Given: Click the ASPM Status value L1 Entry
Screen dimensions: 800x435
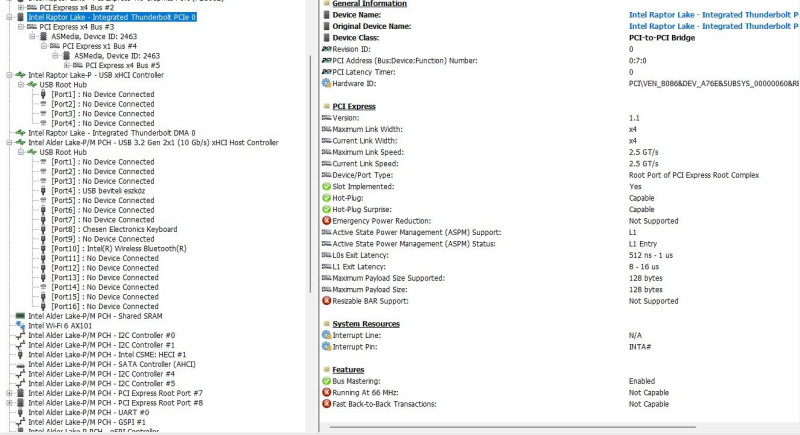Looking at the screenshot, I should coord(643,244).
